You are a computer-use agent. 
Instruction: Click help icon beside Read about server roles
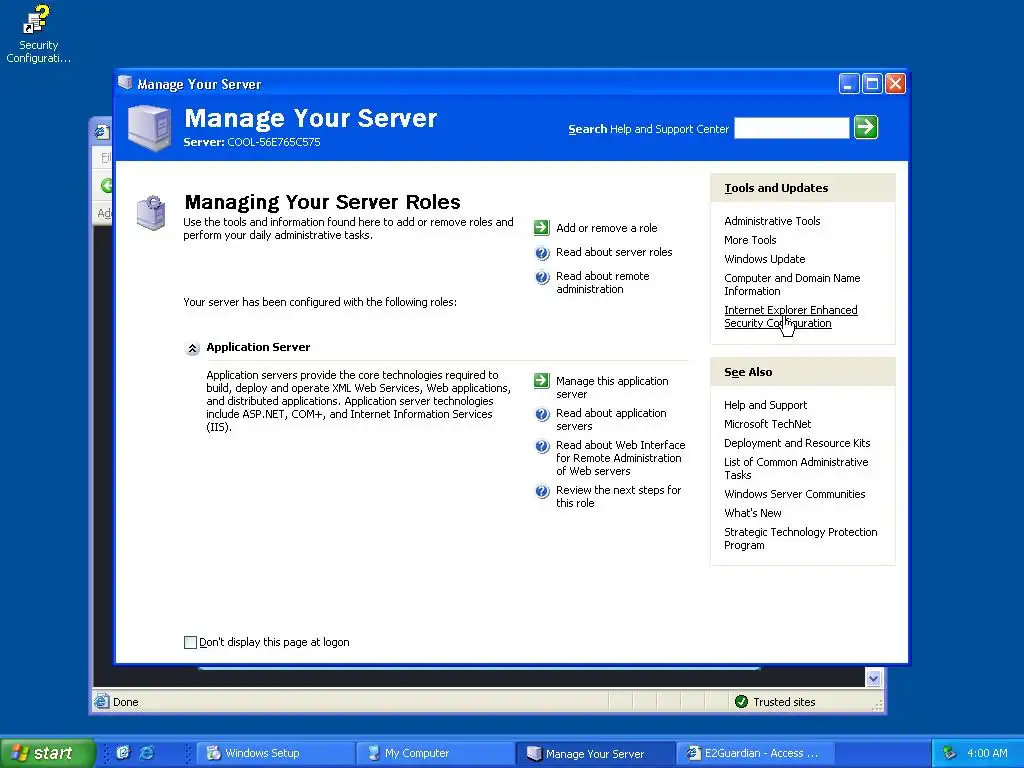click(542, 253)
